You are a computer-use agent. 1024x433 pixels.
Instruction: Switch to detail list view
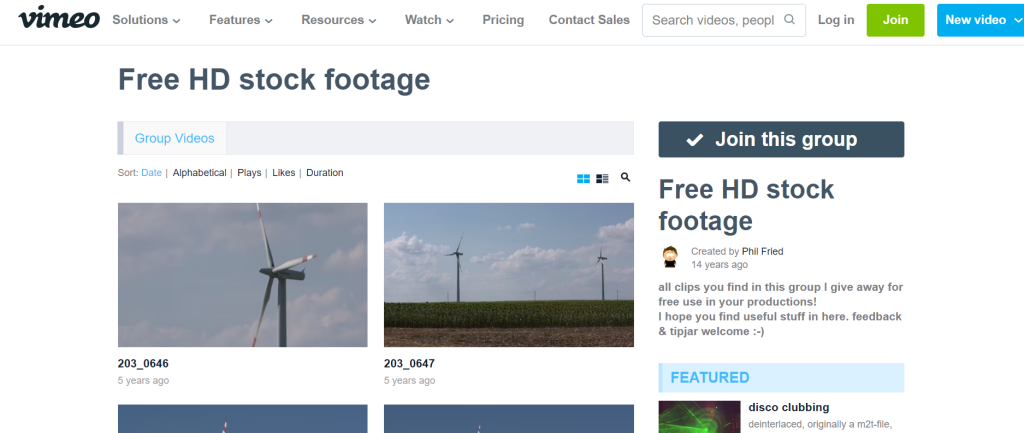(602, 178)
